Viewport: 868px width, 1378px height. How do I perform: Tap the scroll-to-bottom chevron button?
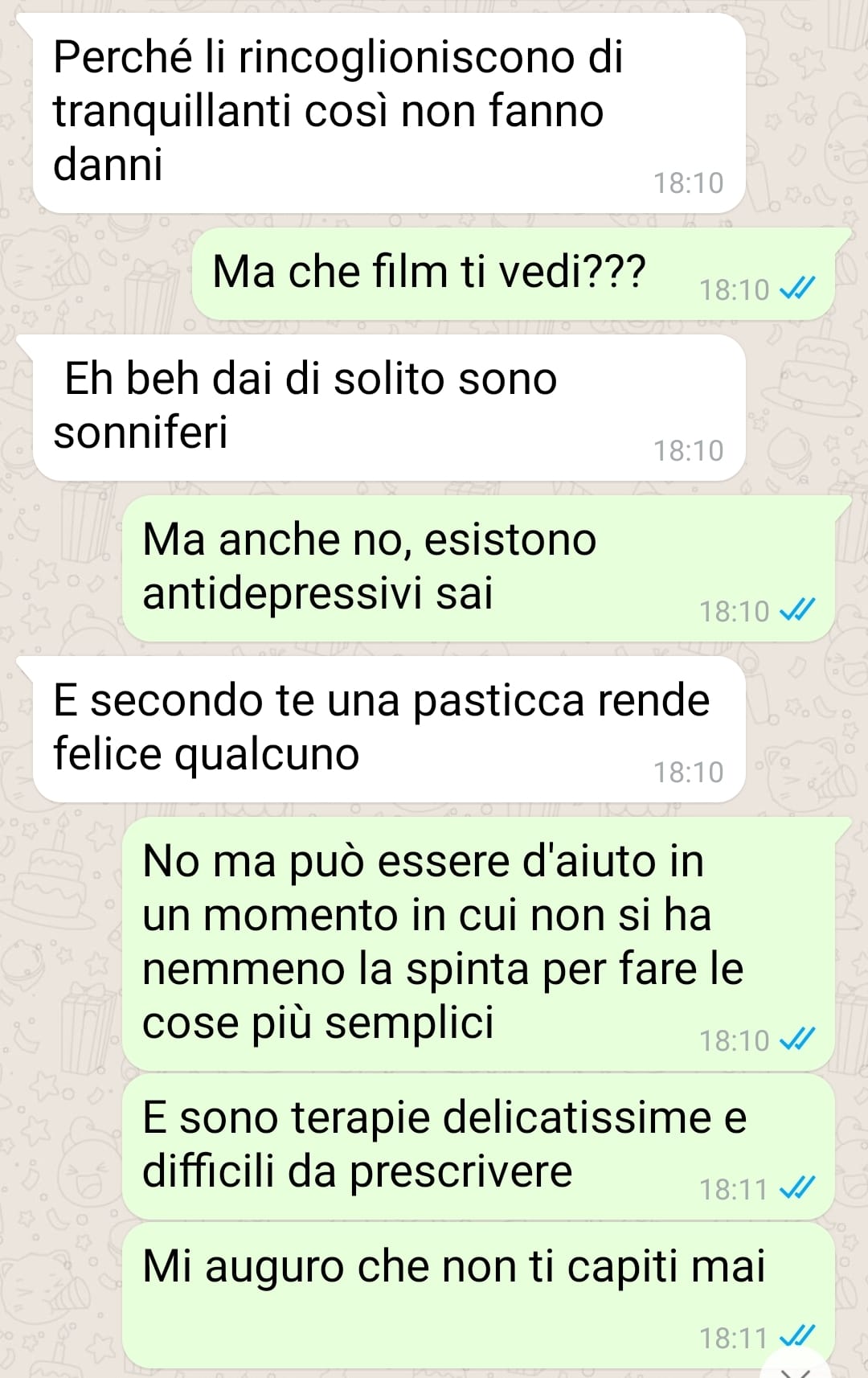(x=795, y=1367)
